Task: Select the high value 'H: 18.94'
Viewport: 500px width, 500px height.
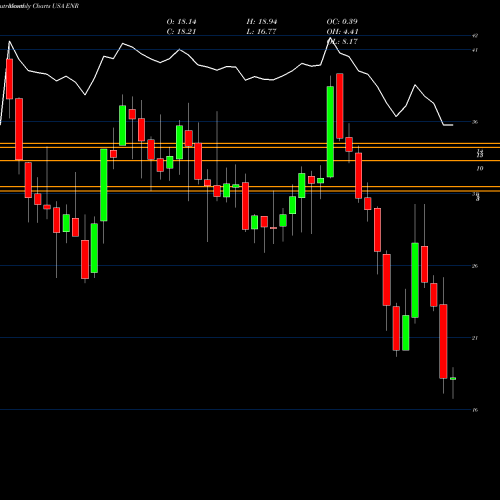Action: tap(262, 22)
